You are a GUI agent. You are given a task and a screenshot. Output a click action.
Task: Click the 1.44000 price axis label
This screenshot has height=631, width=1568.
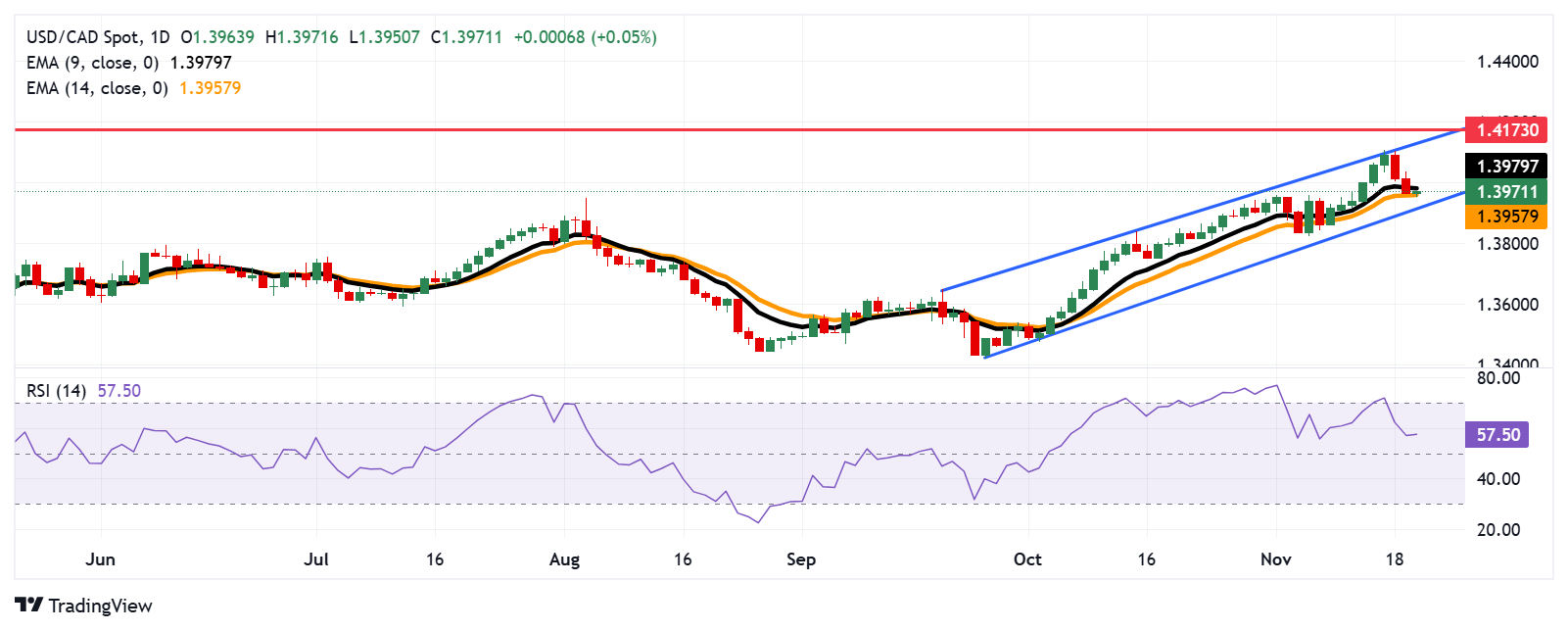click(x=1507, y=62)
